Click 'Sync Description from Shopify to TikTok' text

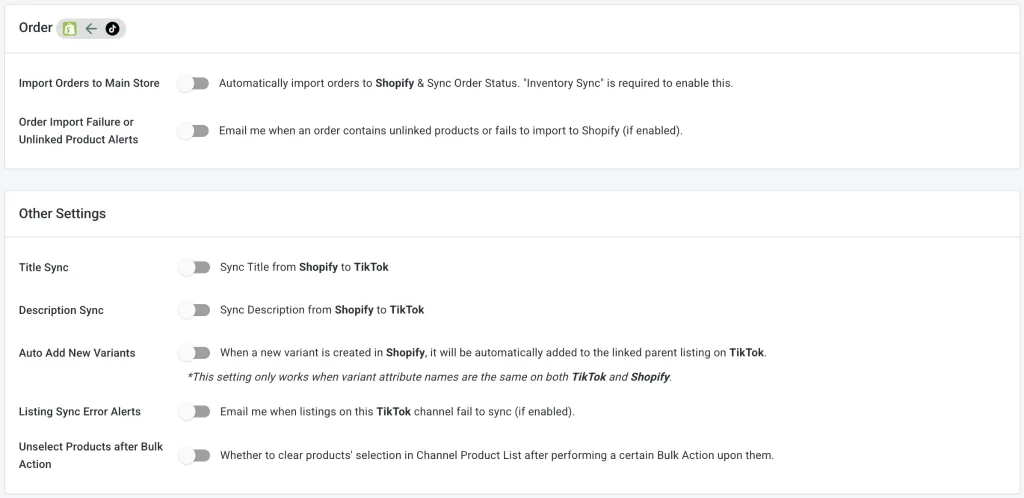point(322,310)
